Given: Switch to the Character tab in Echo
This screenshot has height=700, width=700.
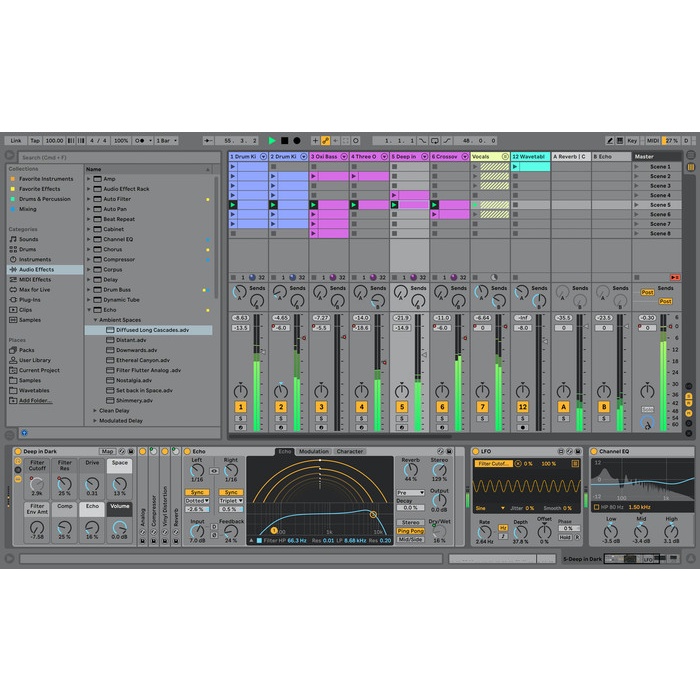Looking at the screenshot, I should pos(350,451).
